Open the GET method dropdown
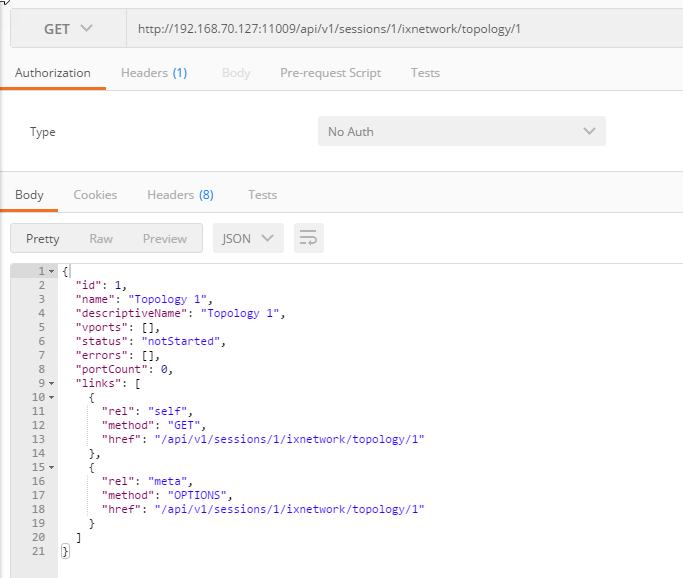Image resolution: width=683 pixels, height=578 pixels. coord(68,29)
